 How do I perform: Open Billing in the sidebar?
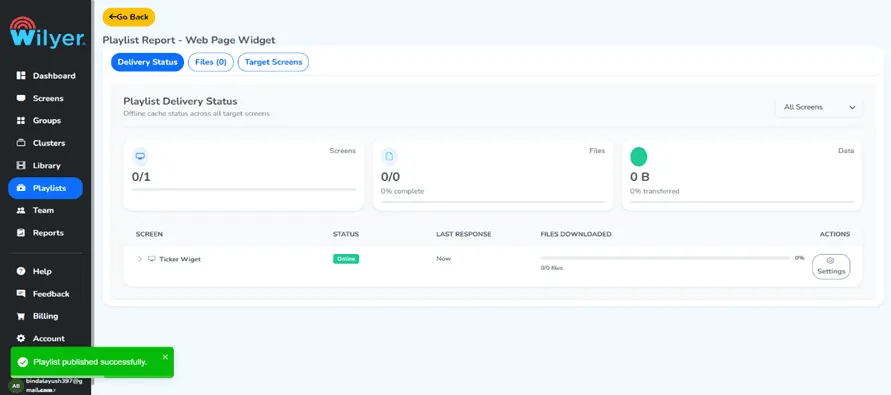click(45, 316)
